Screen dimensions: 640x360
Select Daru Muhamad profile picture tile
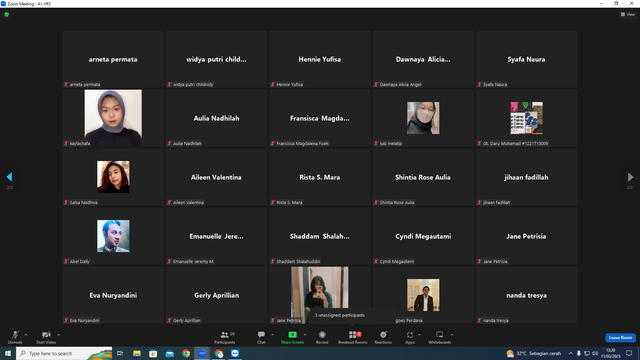[x=527, y=118]
